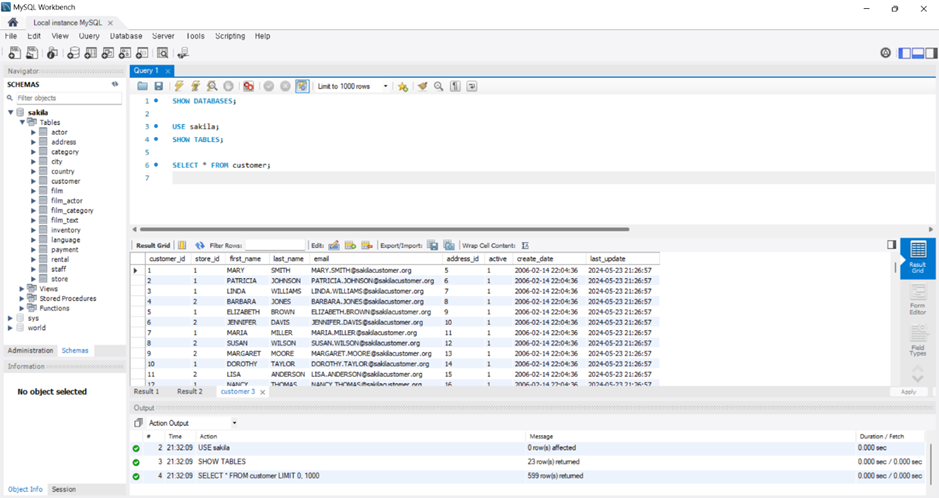Beautify the SQL script with the brush icon
The width and height of the screenshot is (939, 498).
(x=423, y=86)
